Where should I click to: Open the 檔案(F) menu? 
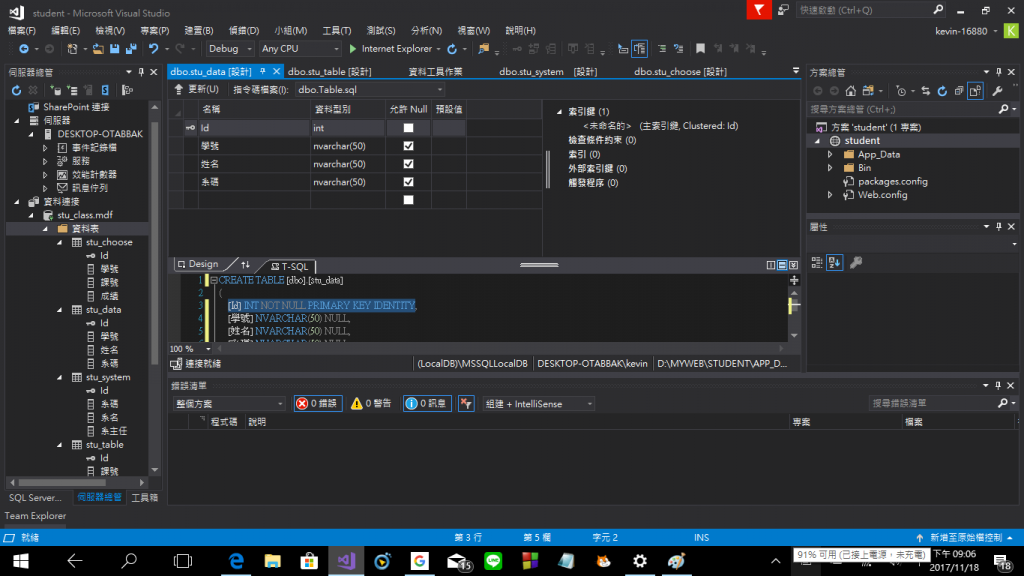(x=22, y=31)
